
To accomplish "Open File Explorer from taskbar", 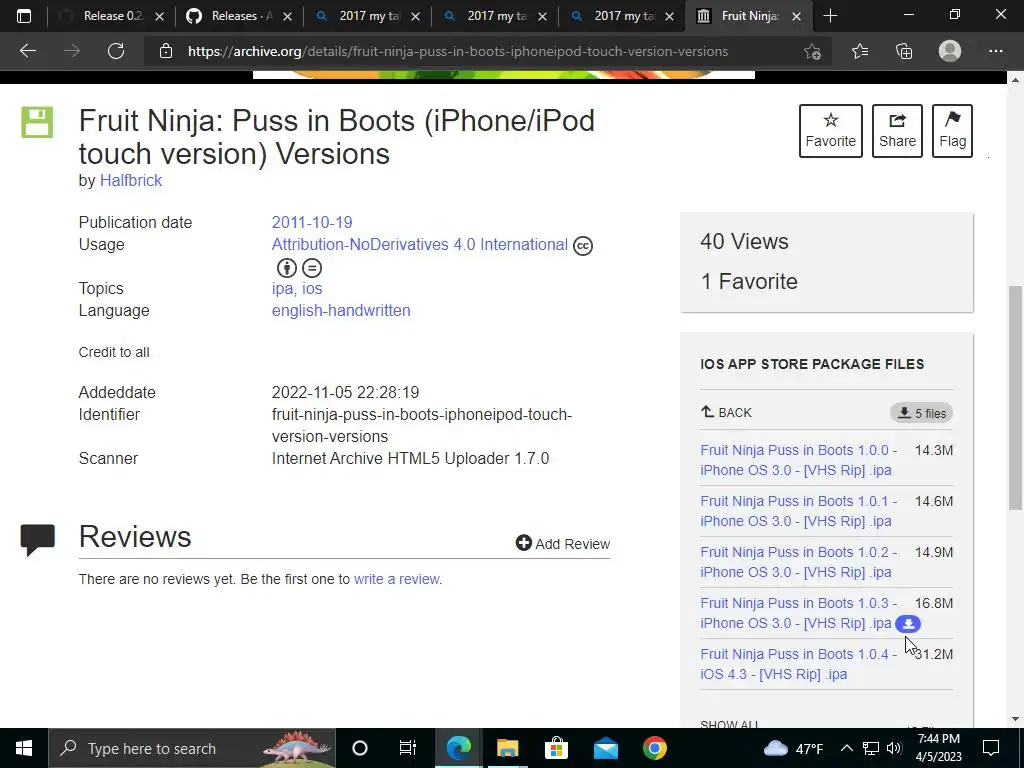I will 507,748.
